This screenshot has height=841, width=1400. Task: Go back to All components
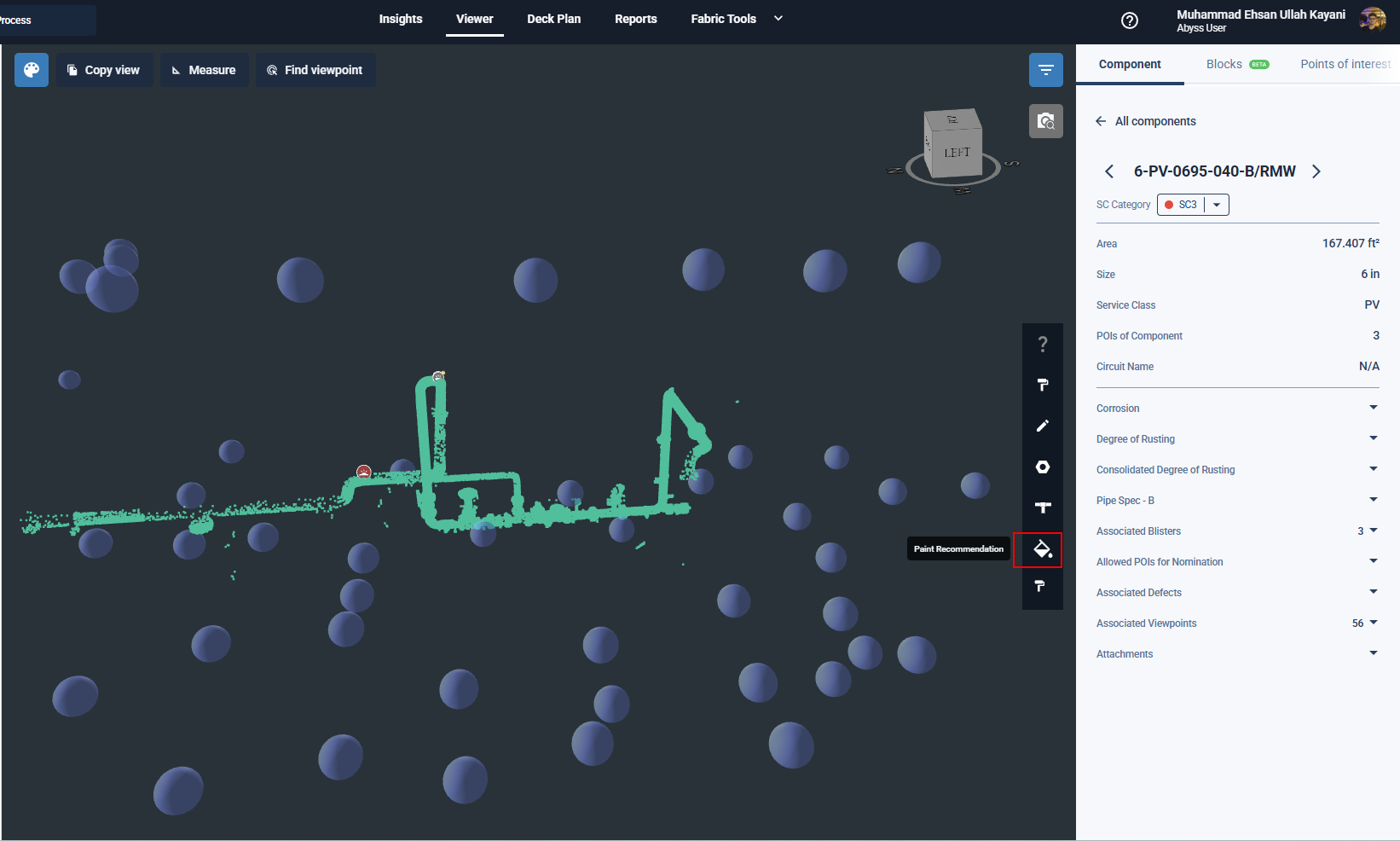click(1146, 121)
